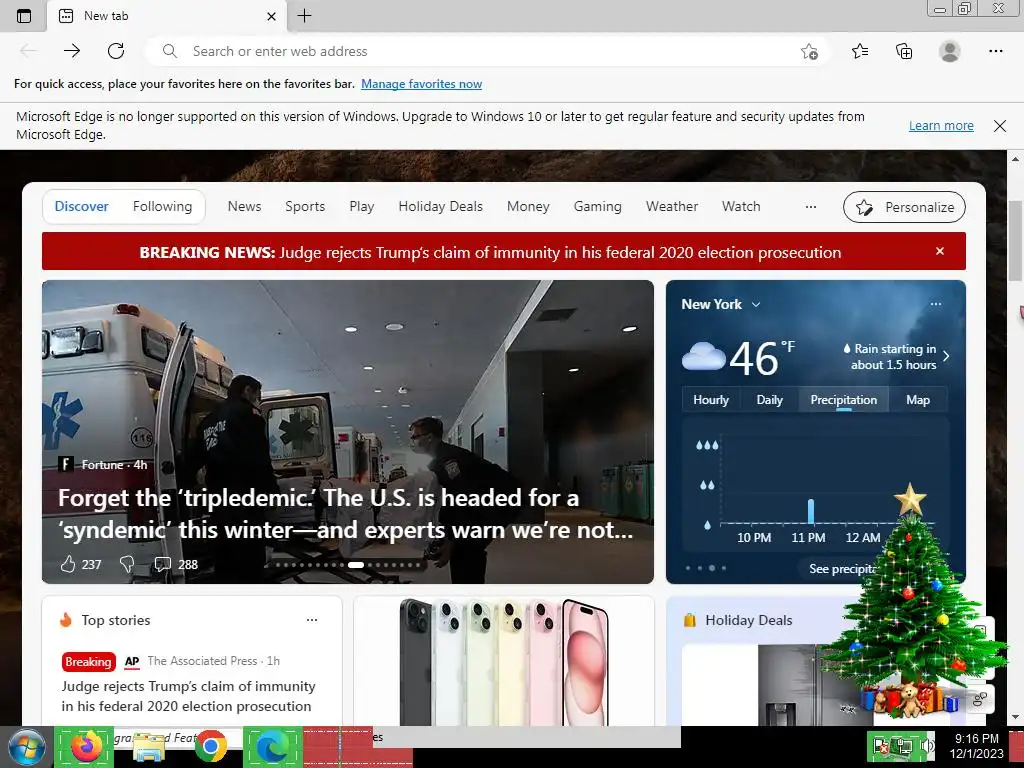Open Settings and more ellipsis menu

(995, 51)
